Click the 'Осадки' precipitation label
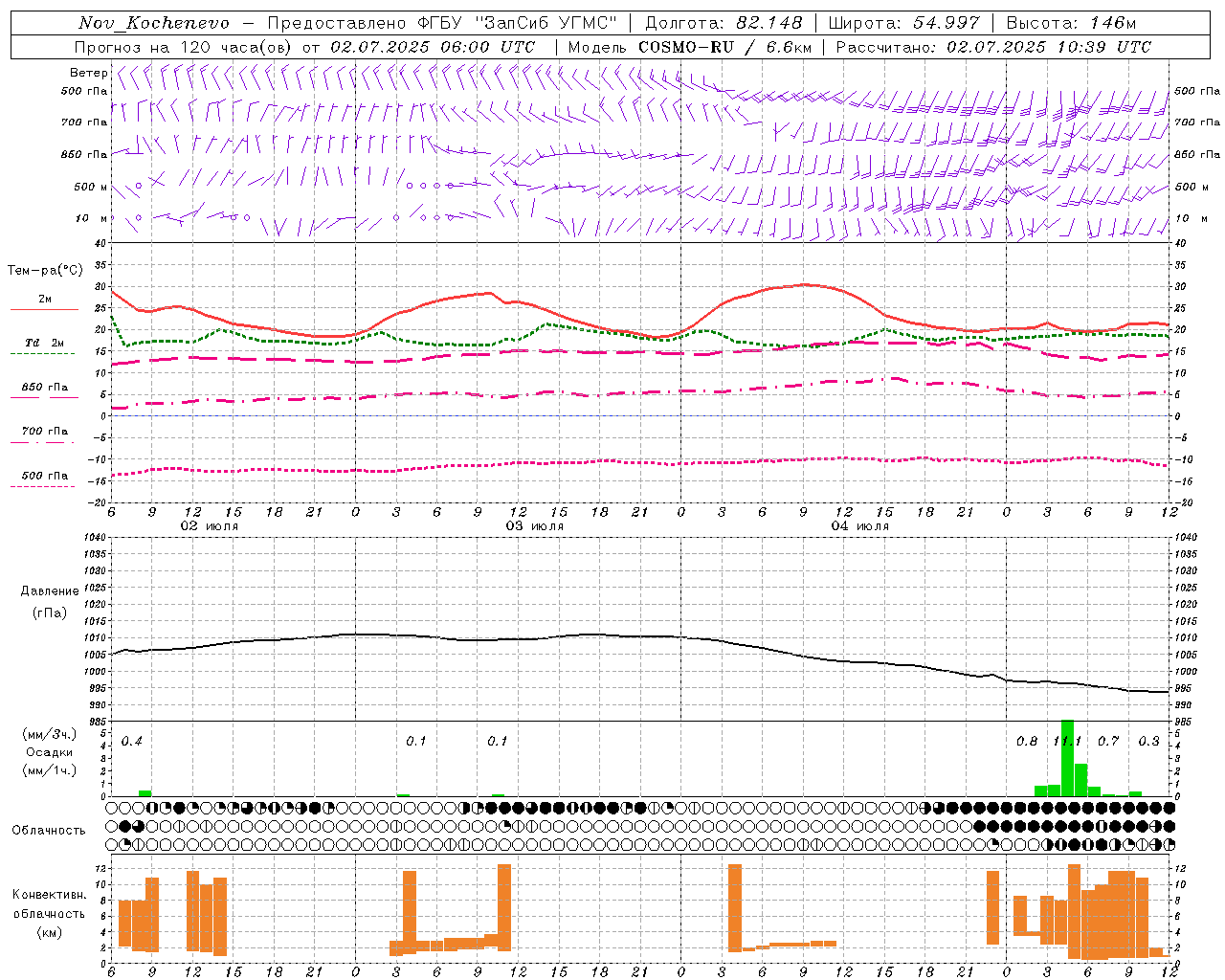The height and width of the screenshot is (980, 1225). coord(50,752)
